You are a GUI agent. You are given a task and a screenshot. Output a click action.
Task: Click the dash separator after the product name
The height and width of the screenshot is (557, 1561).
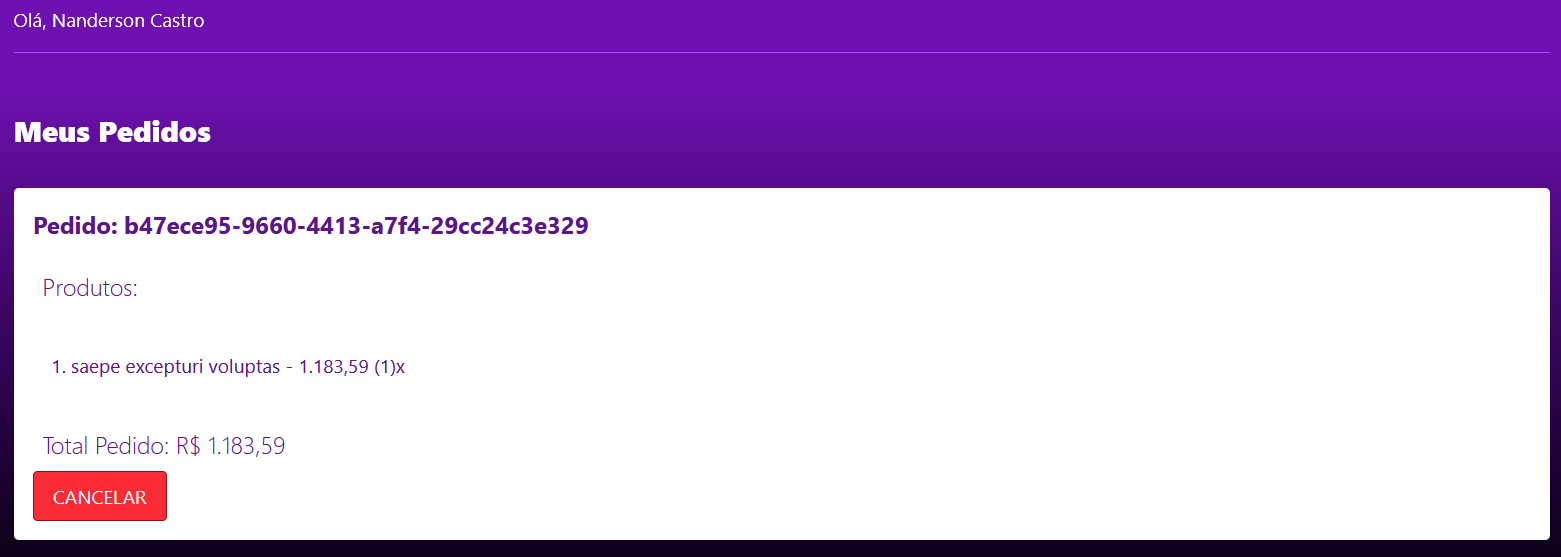coord(290,367)
